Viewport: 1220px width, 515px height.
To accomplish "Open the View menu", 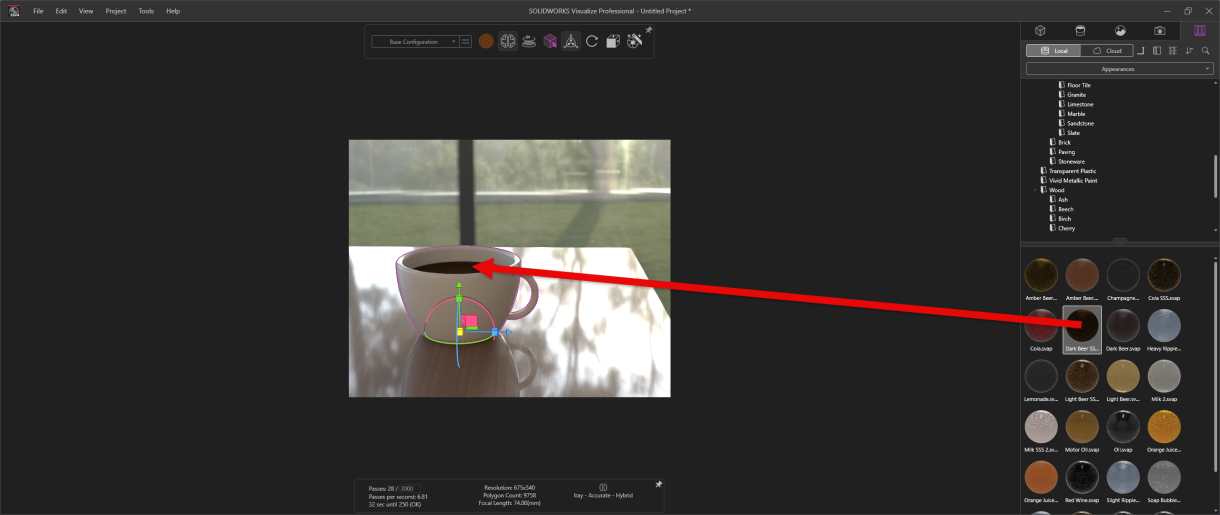I will [x=86, y=11].
